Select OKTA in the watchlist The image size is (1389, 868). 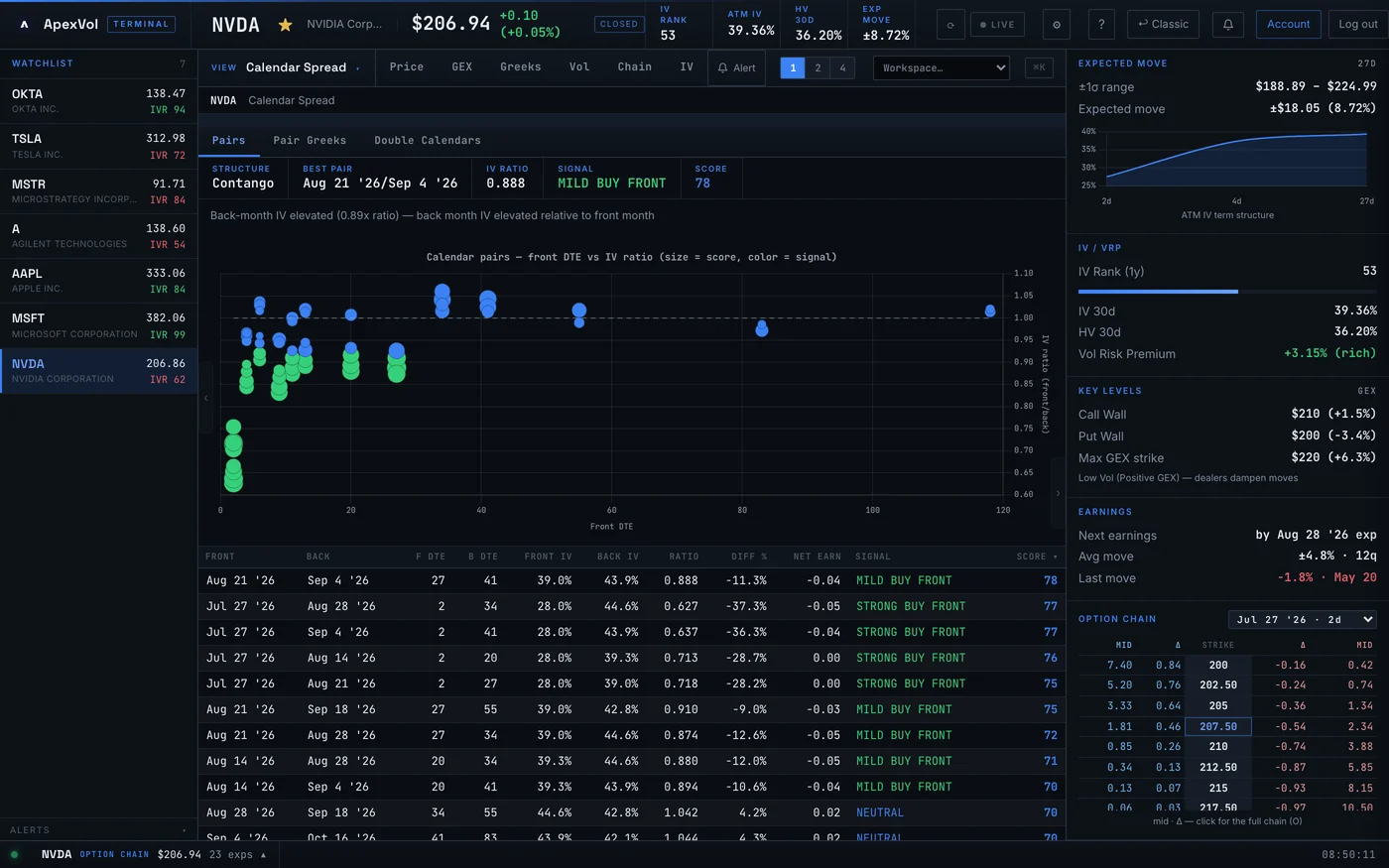98,101
